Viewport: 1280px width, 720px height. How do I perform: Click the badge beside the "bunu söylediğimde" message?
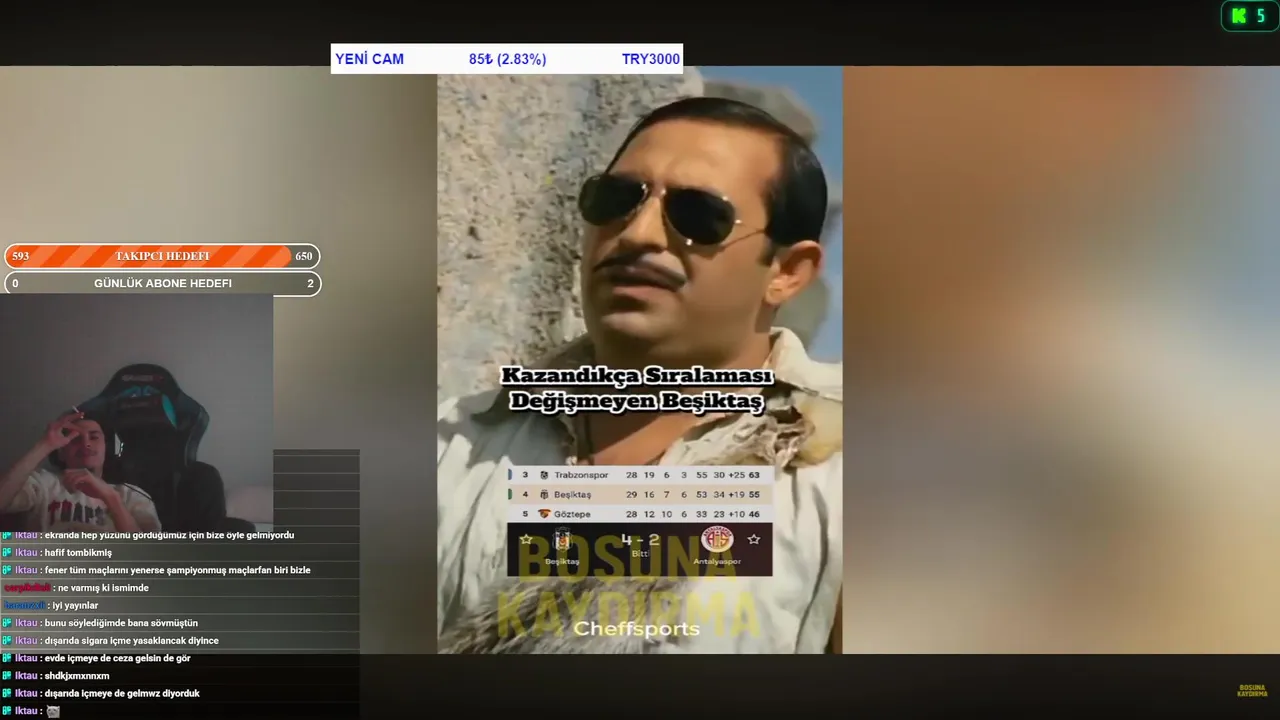[x=7, y=623]
